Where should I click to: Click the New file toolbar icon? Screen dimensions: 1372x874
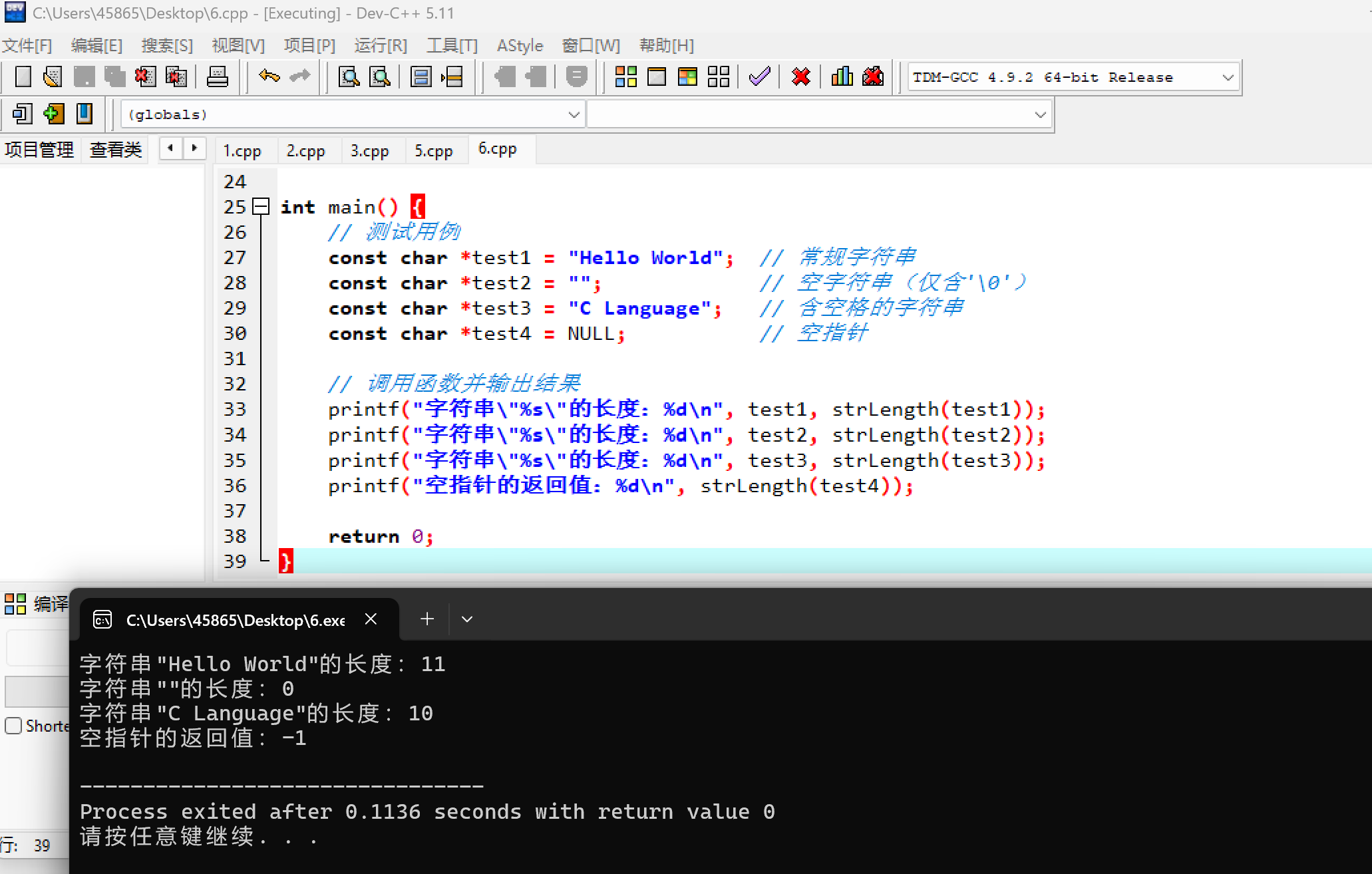click(23, 77)
